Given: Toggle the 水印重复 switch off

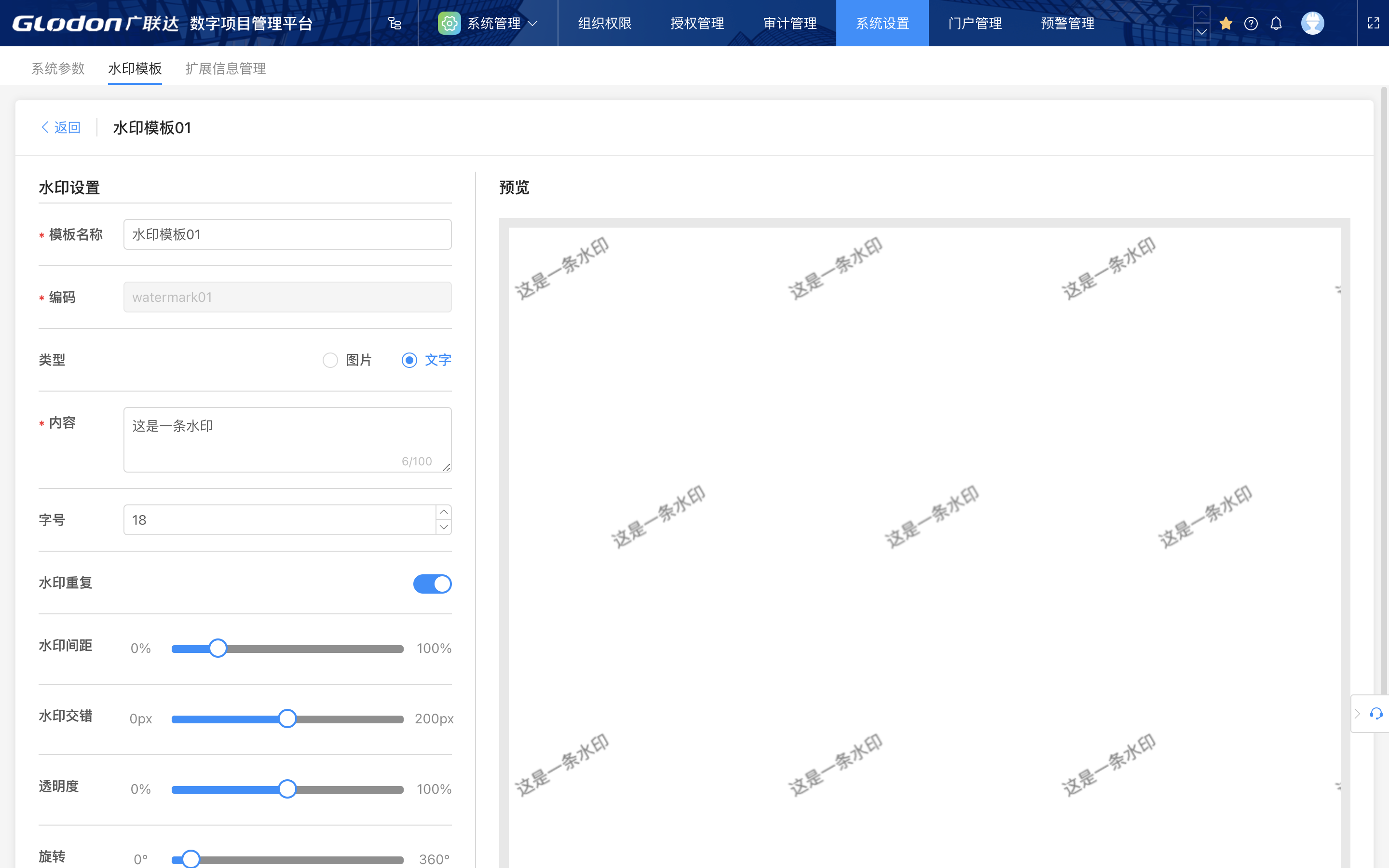Looking at the screenshot, I should [x=432, y=584].
